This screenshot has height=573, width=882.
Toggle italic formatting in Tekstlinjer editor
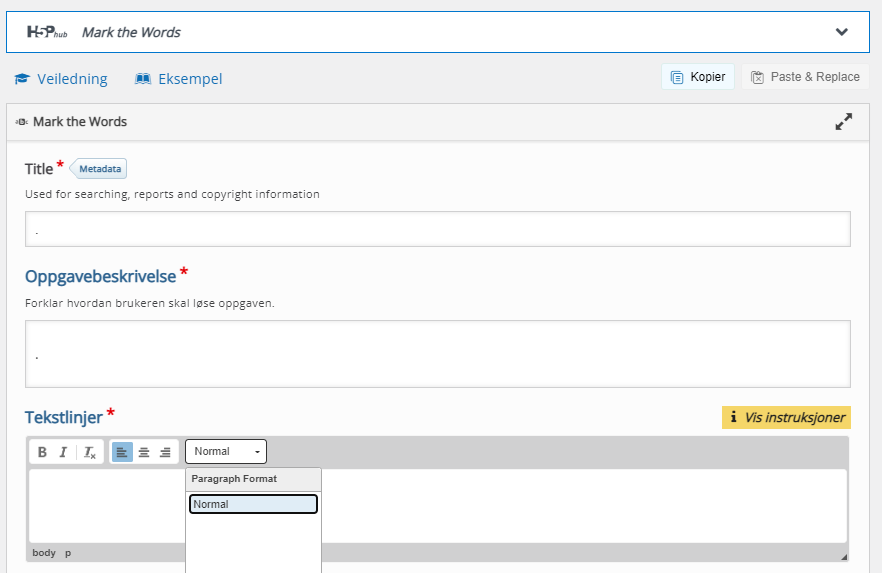coord(64,452)
